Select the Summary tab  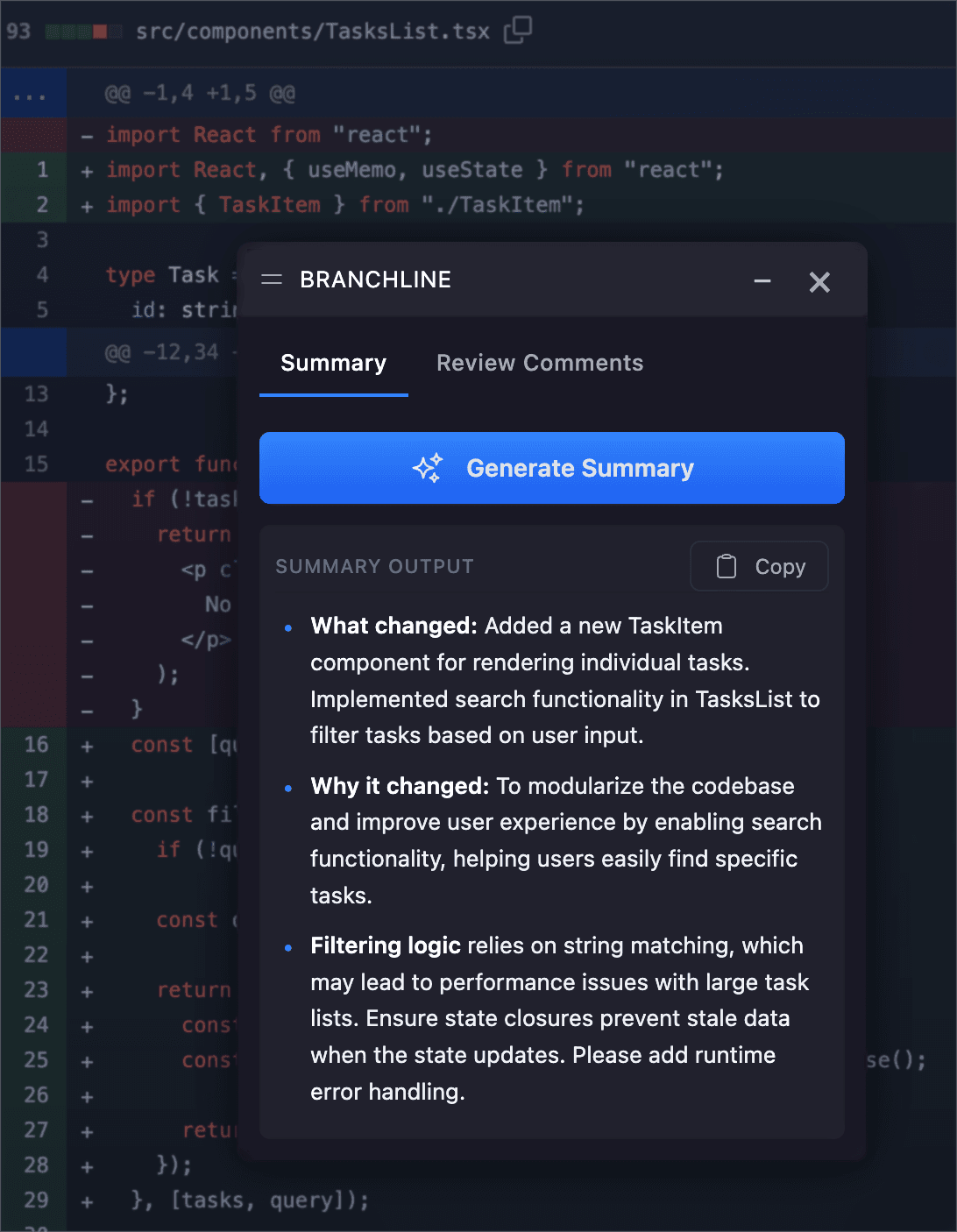click(x=334, y=363)
